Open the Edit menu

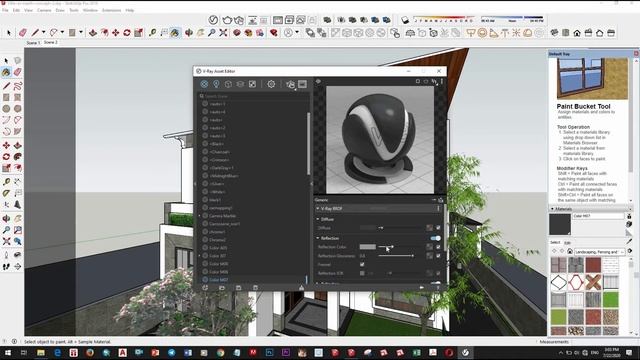coord(16,10)
